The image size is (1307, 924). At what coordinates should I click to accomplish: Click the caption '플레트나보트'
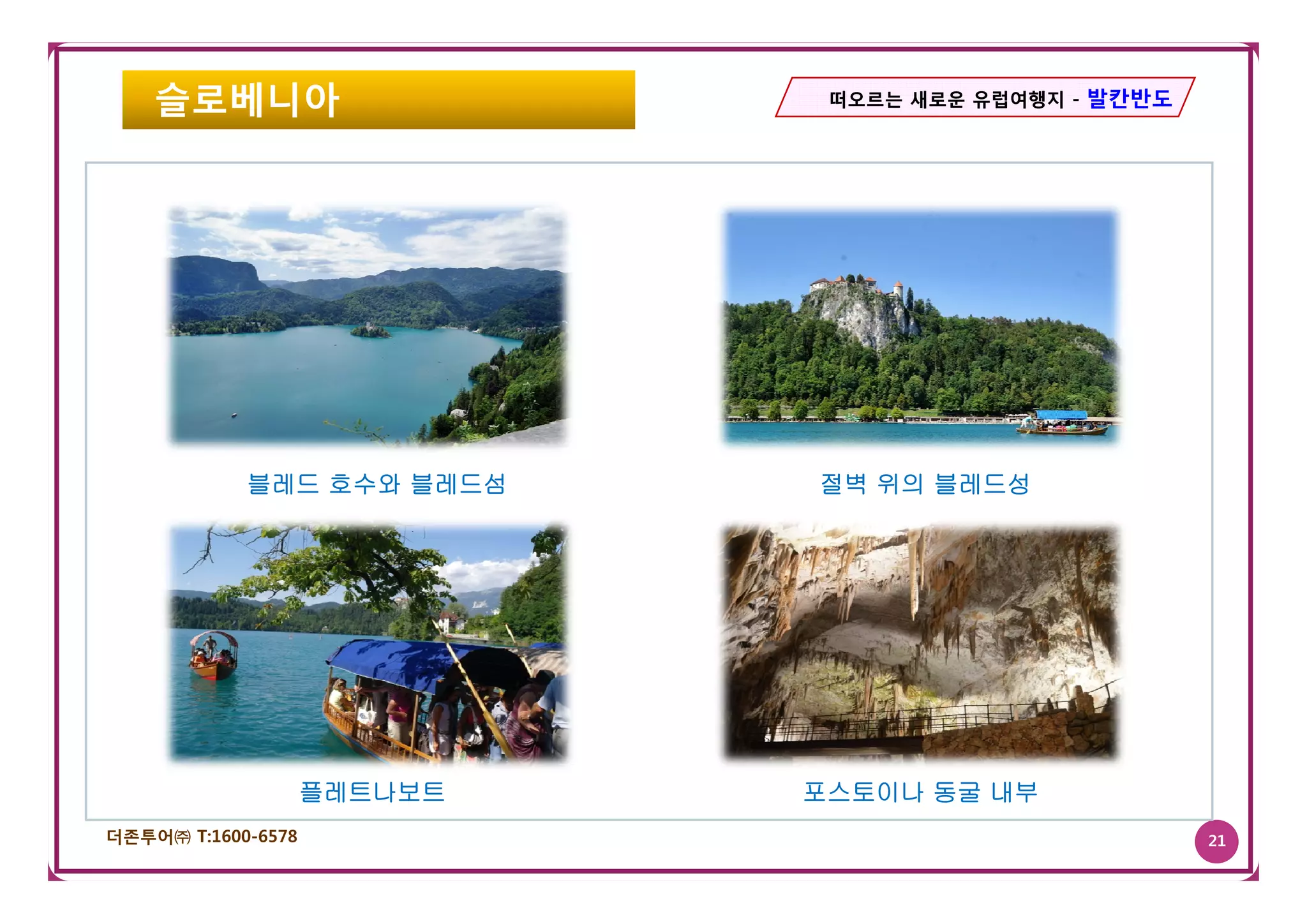(373, 792)
